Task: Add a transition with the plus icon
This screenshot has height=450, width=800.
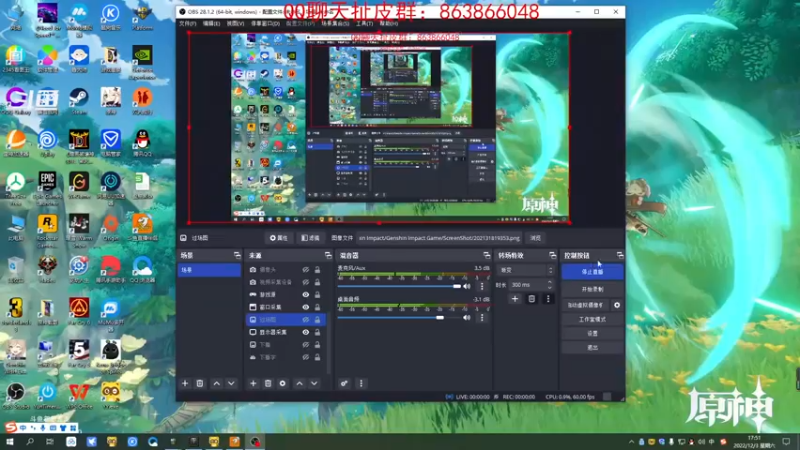Action: point(515,299)
